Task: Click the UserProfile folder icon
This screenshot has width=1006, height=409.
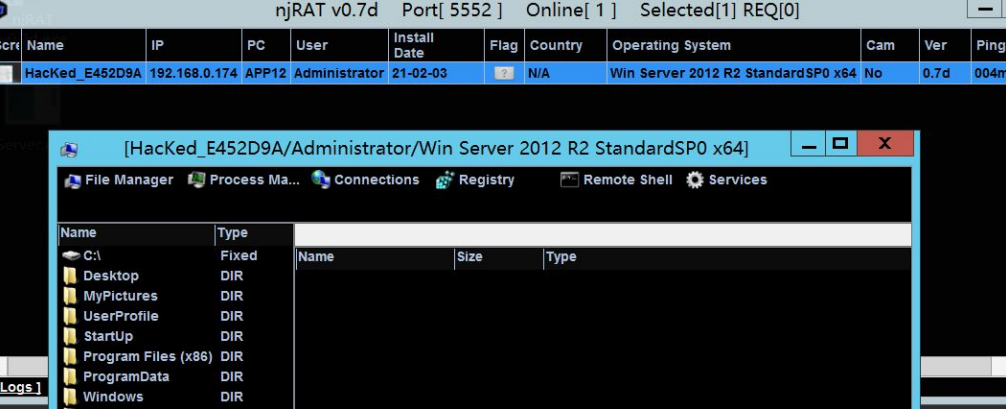Action: pyautogui.click(x=70, y=317)
